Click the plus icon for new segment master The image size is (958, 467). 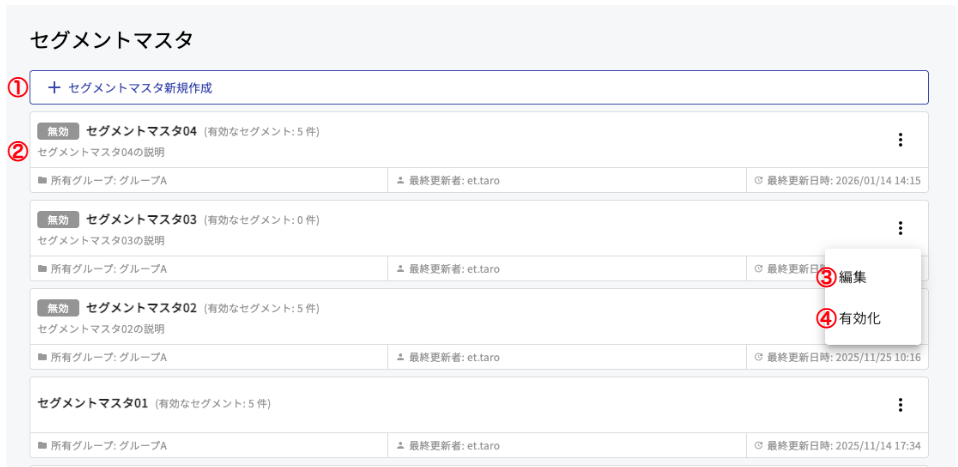click(x=54, y=88)
